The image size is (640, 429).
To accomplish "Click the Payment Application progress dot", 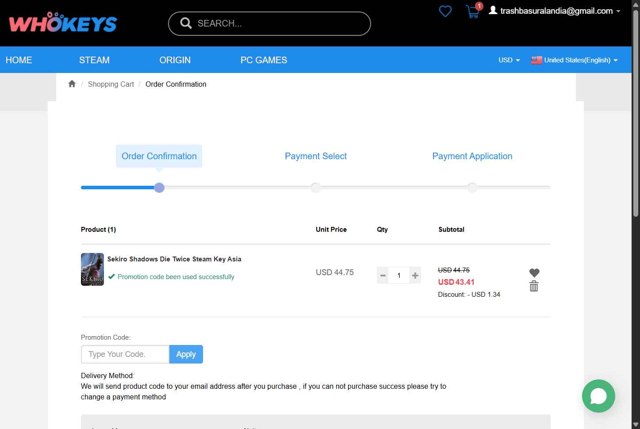I will [472, 187].
